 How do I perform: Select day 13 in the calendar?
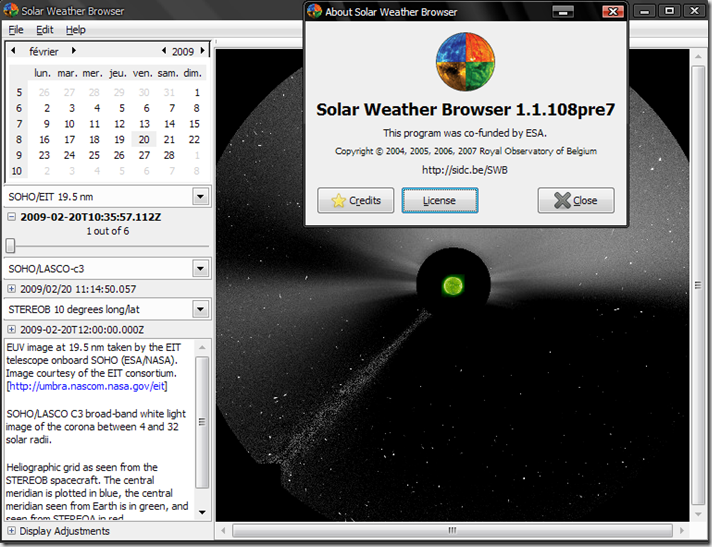(144, 124)
